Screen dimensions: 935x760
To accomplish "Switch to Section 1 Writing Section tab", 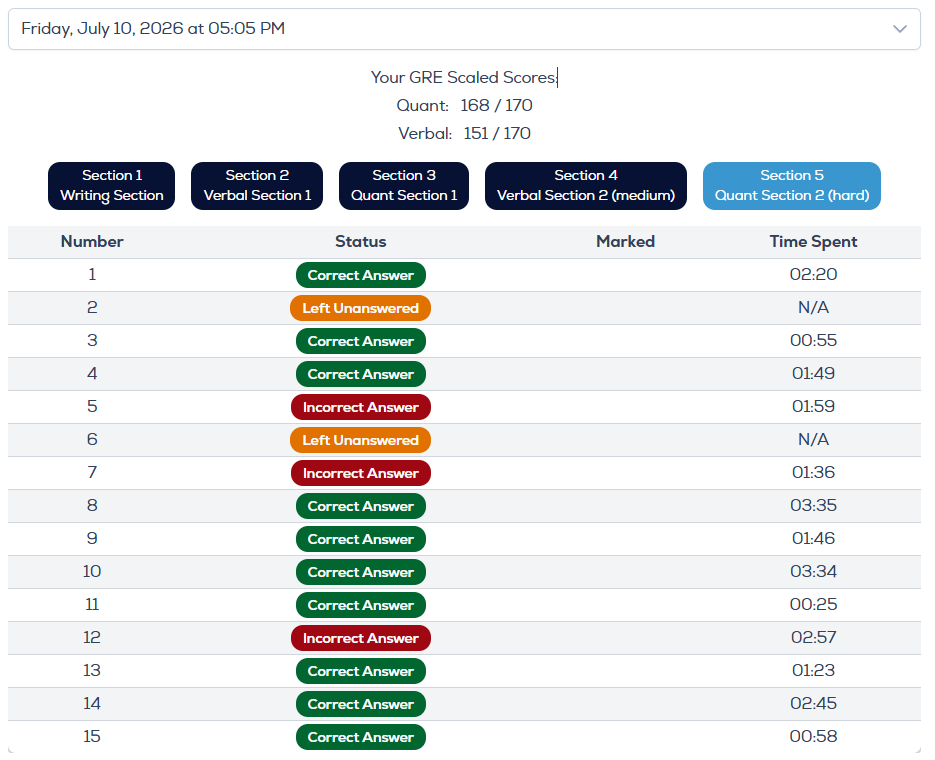I will [x=112, y=185].
